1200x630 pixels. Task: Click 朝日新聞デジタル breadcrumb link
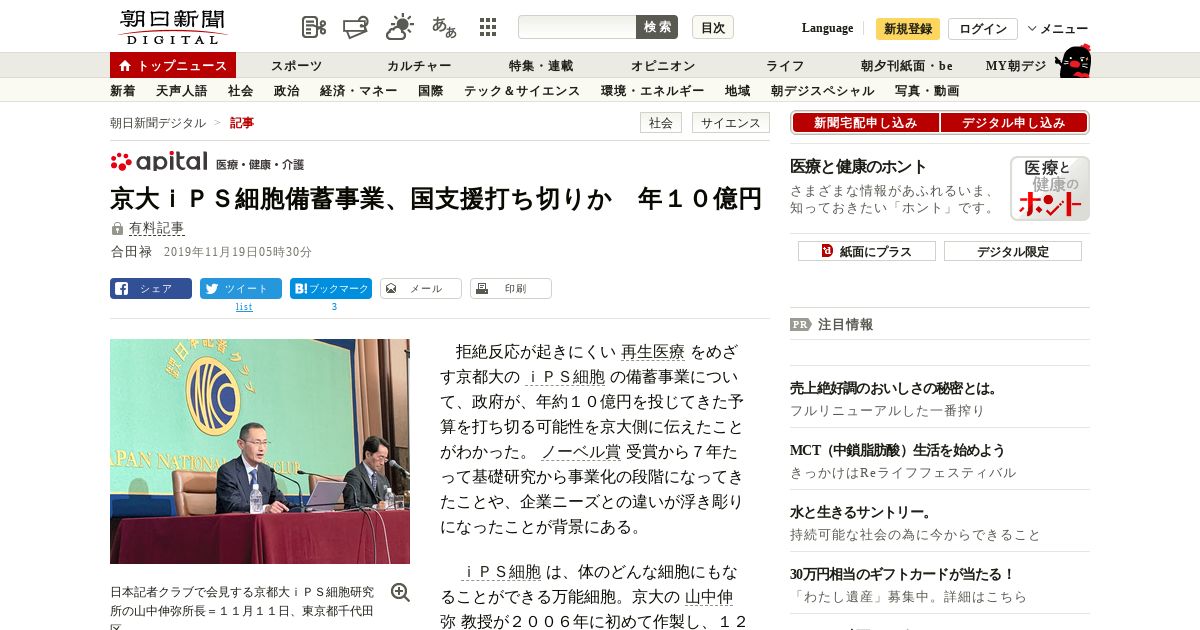(158, 123)
